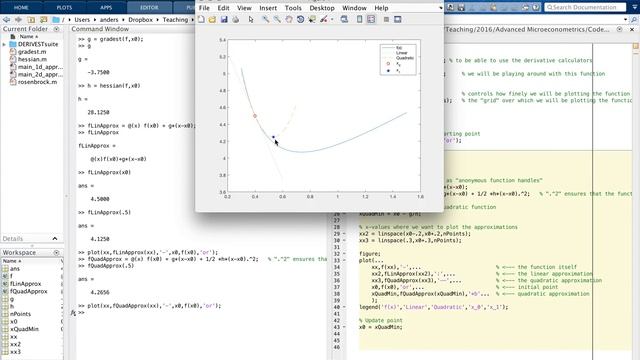Click the Link Plot icon

tap(344, 19)
